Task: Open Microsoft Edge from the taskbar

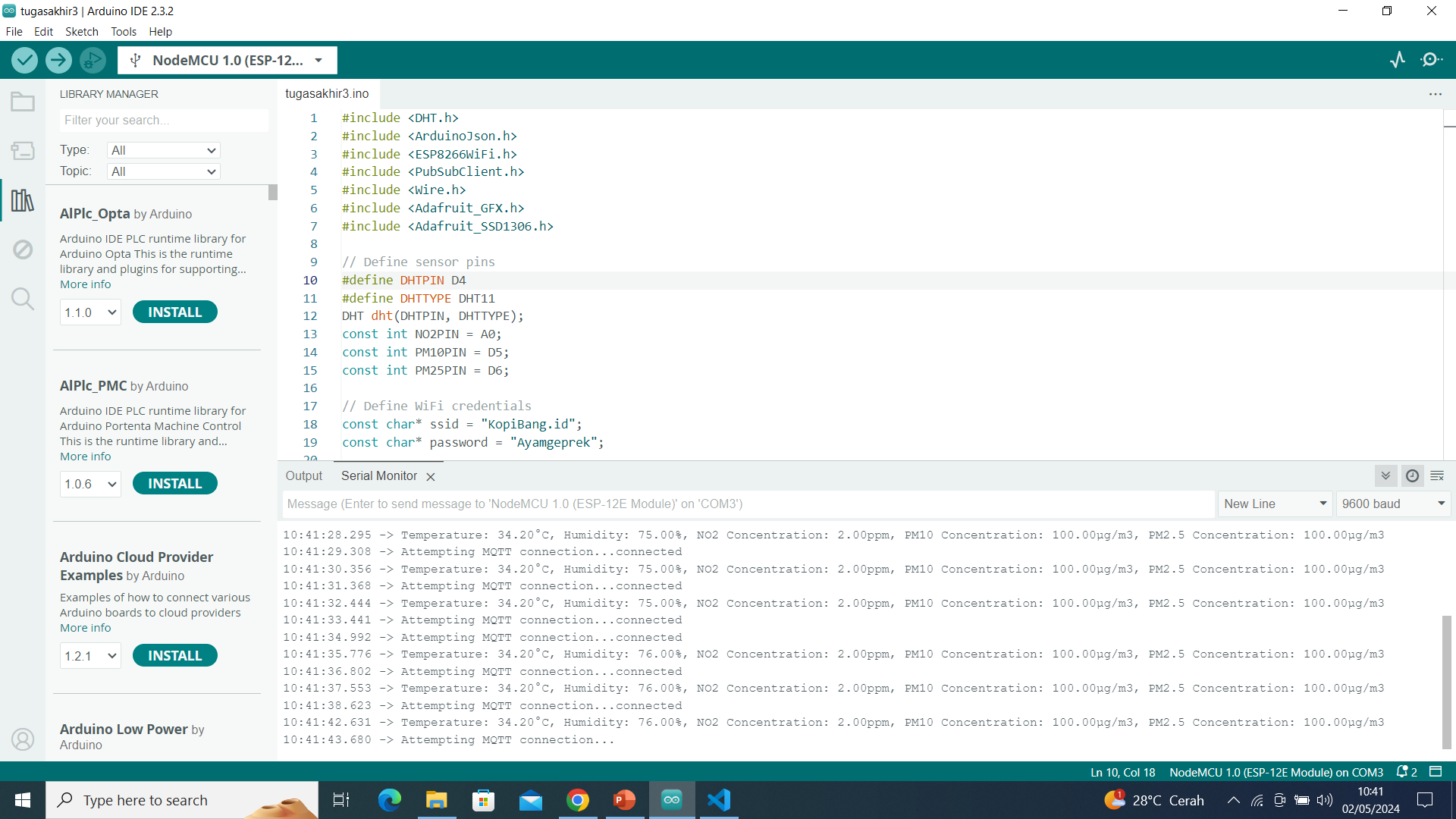Action: (x=389, y=800)
